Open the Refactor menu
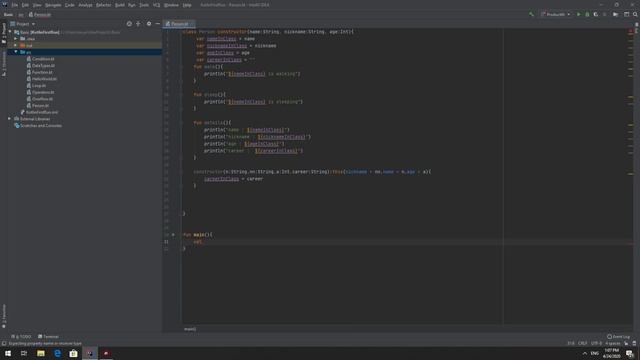The image size is (640, 360). click(x=104, y=5)
